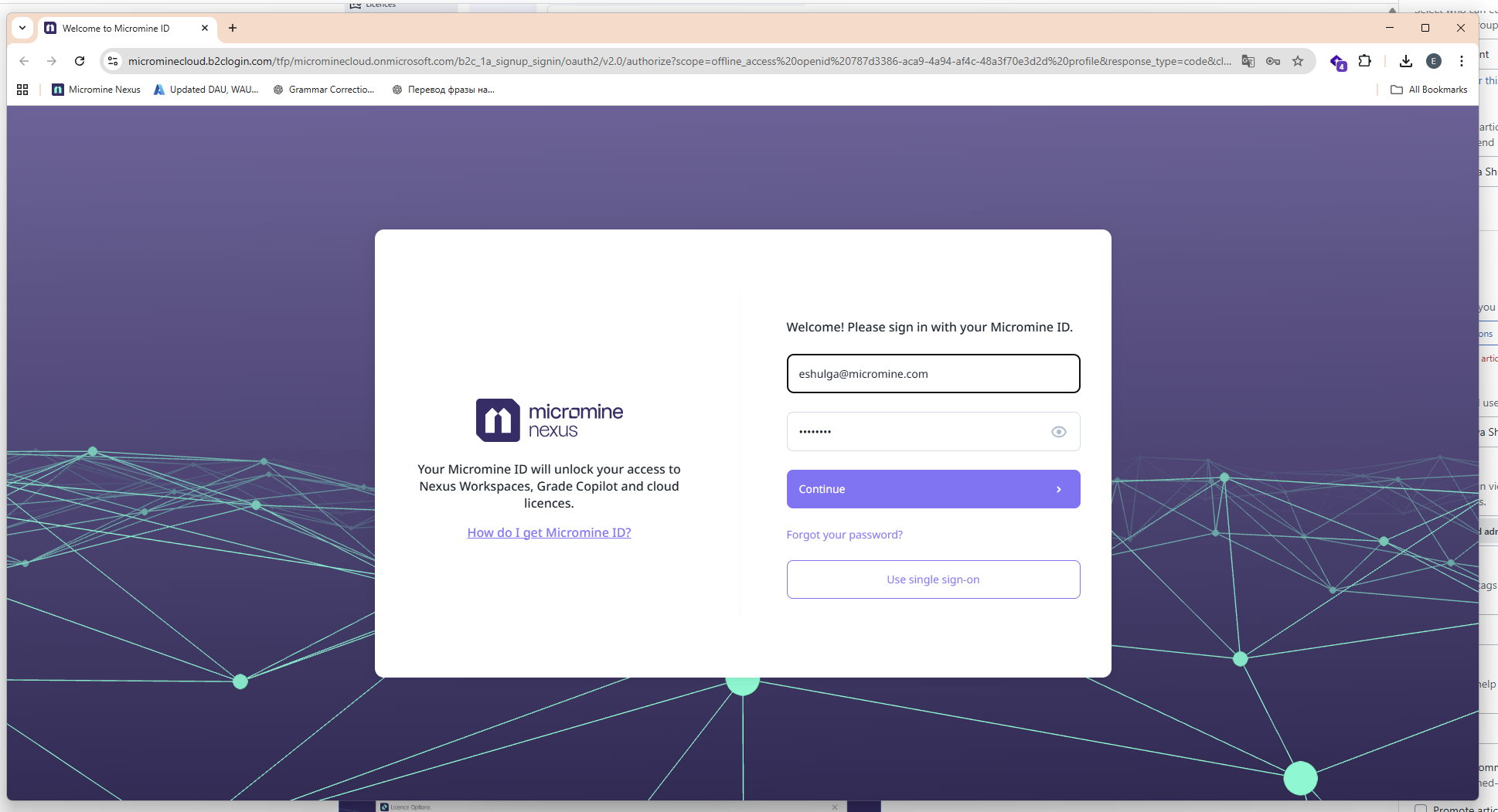The height and width of the screenshot is (812, 1498).
Task: Click the Use single sign-on button
Action: 933,579
